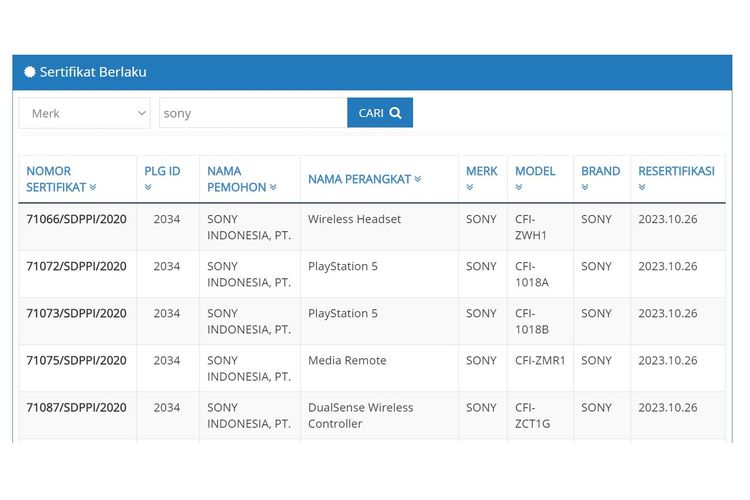This screenshot has width=750, height=500.
Task: Select certificate number 71075/SDPPI/2020
Action: (x=77, y=361)
